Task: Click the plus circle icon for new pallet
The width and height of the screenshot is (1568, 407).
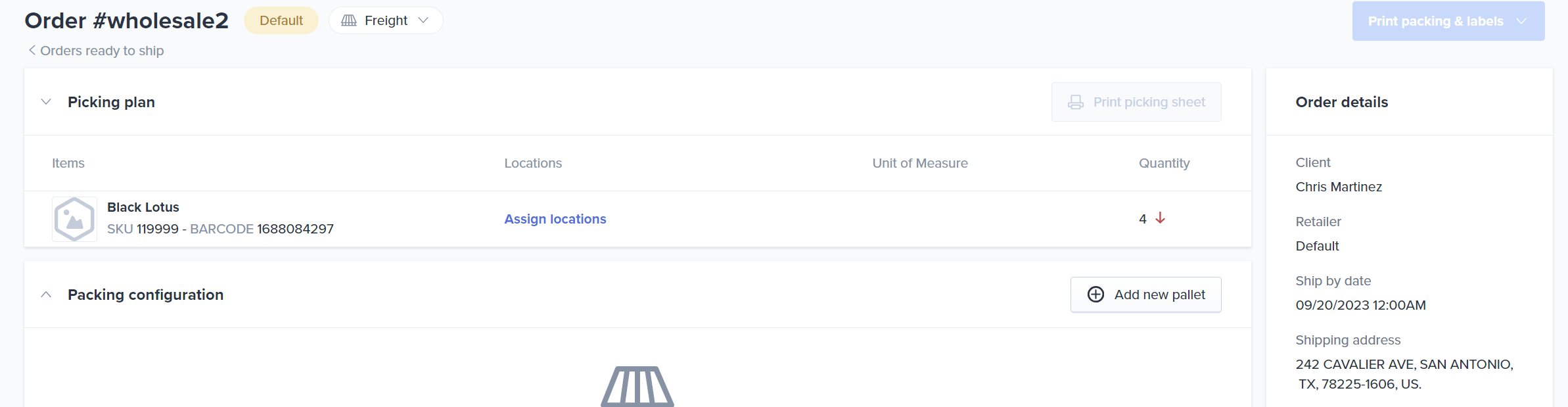Action: coord(1096,295)
